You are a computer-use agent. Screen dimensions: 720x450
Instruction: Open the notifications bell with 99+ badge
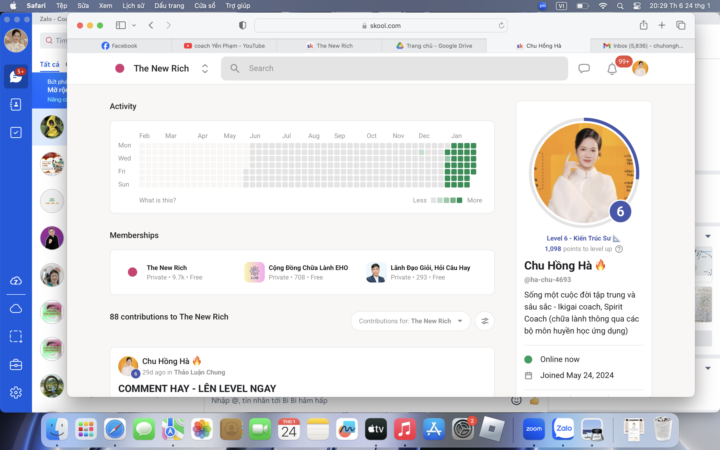(612, 68)
